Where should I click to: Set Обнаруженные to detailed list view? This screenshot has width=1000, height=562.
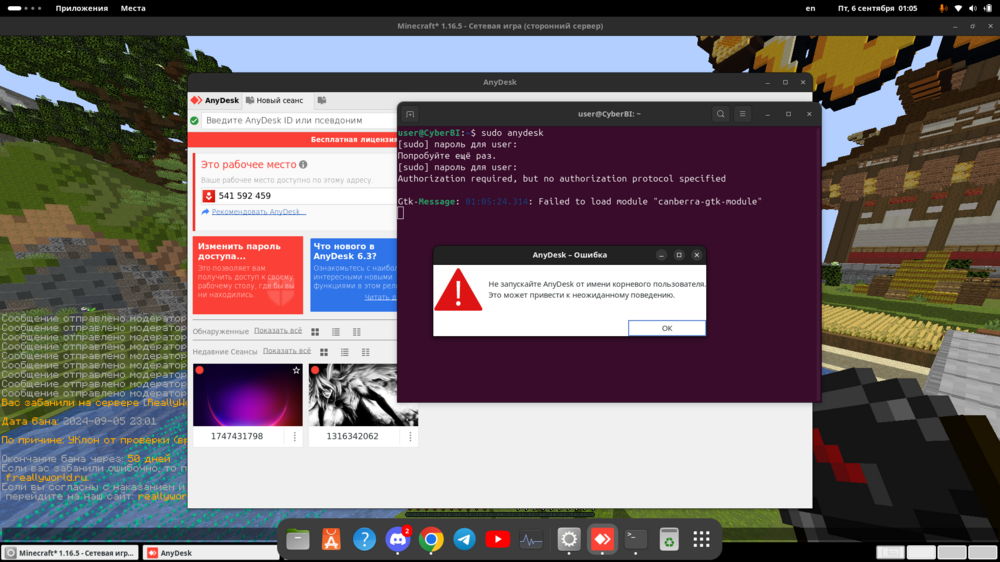357,332
